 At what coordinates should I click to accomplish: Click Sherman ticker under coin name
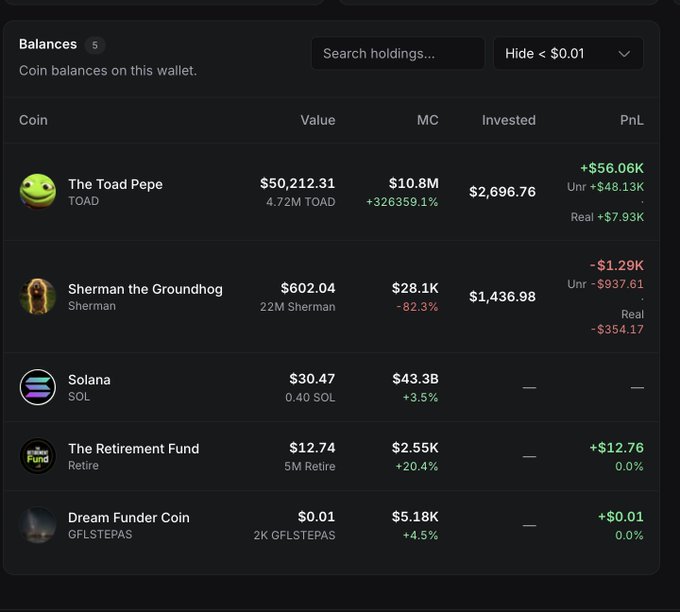point(92,306)
